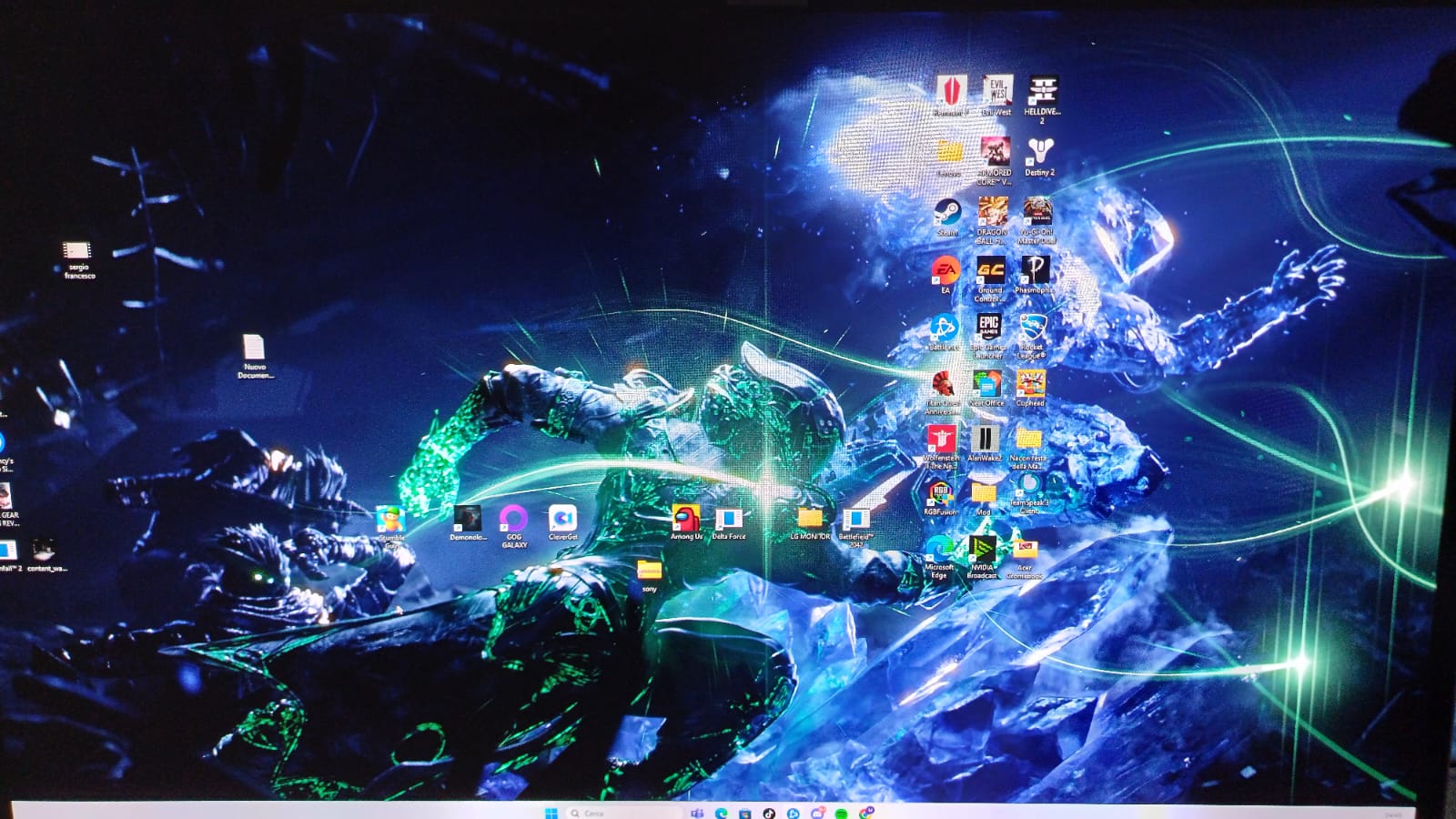
Task: Select the sony folder on desktop
Action: [x=649, y=571]
